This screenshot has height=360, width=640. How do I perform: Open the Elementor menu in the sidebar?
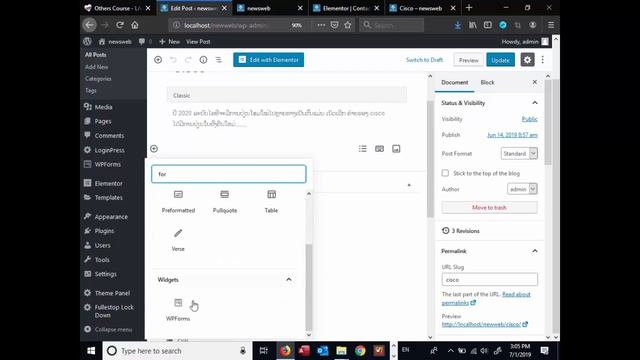(109, 183)
